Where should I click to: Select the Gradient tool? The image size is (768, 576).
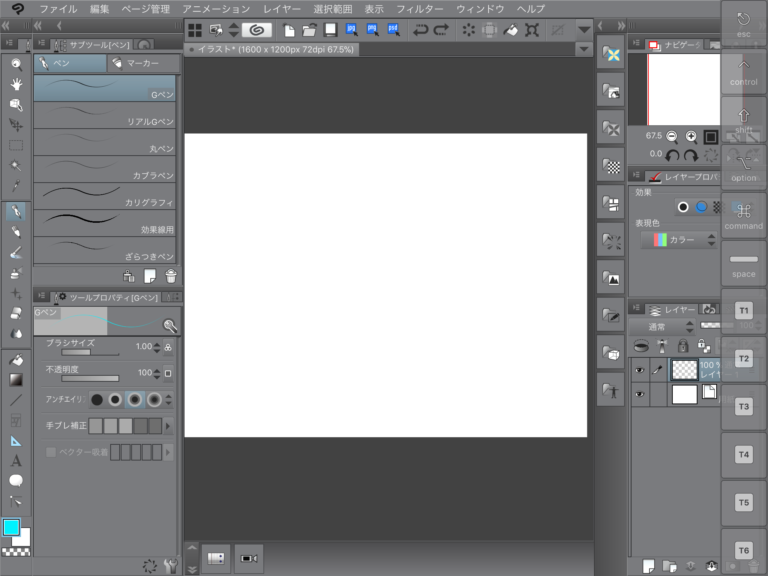[x=16, y=379]
